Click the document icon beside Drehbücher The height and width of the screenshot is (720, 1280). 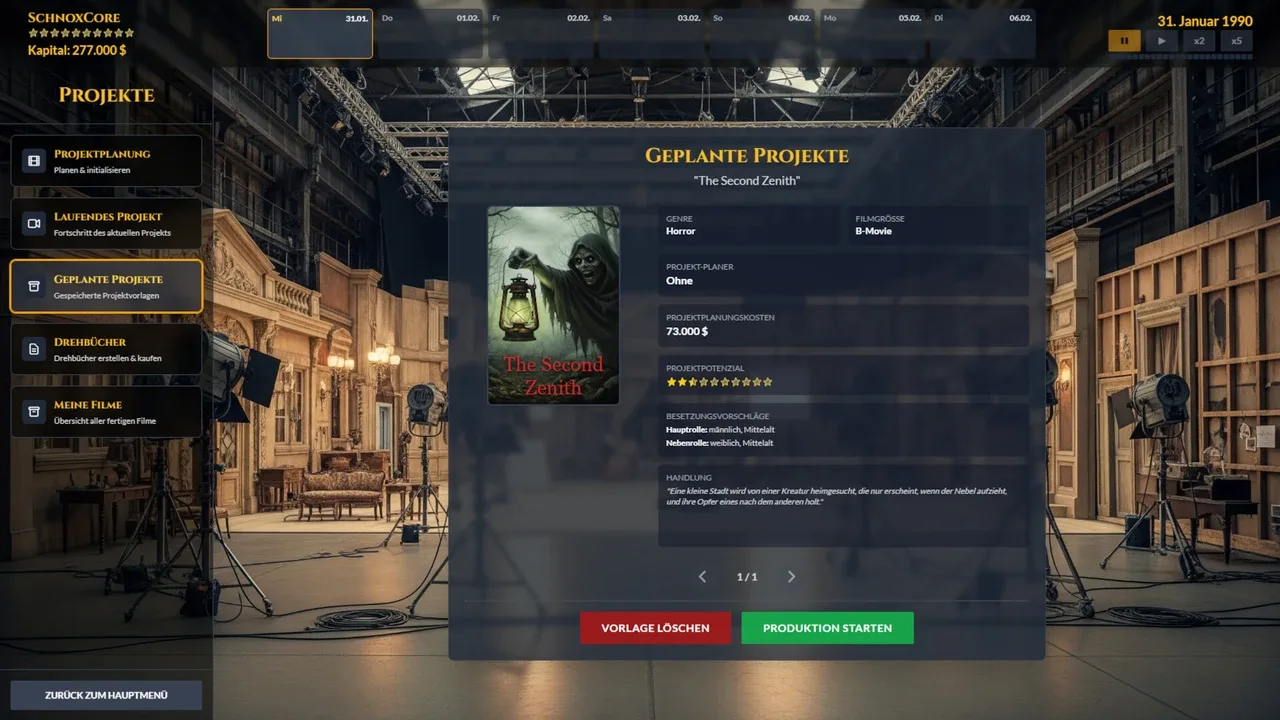tap(34, 349)
